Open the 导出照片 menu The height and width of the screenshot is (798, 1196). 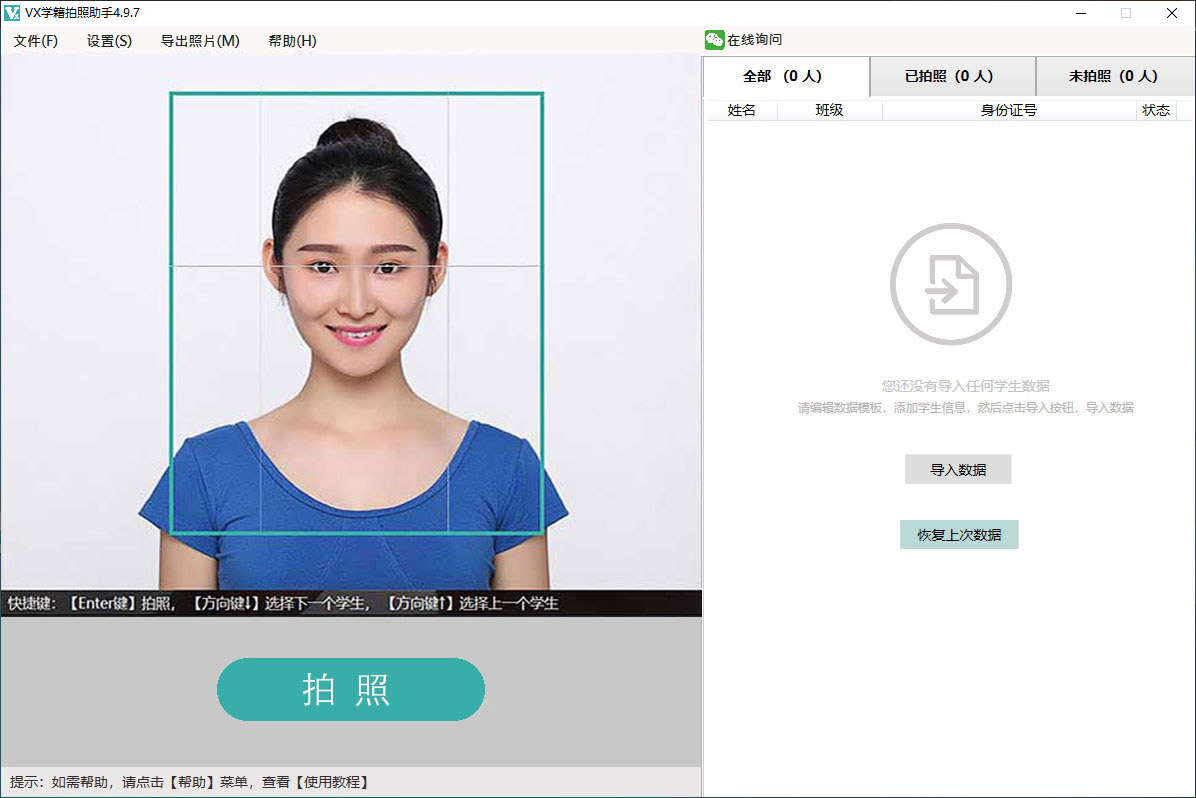[x=199, y=40]
